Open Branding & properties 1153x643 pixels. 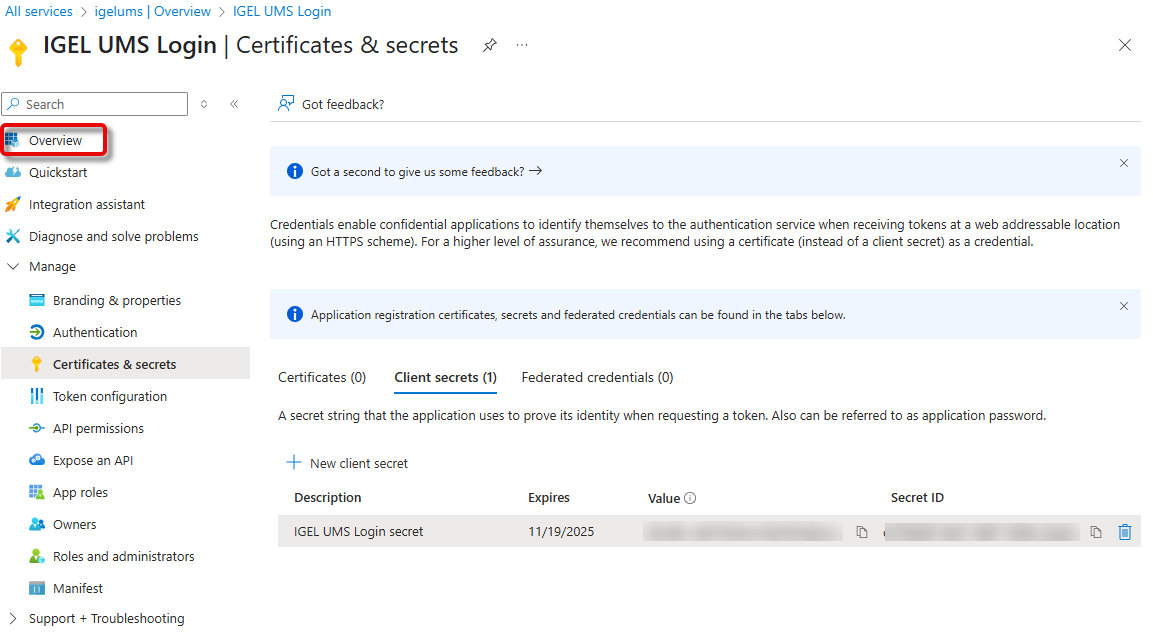click(x=117, y=299)
